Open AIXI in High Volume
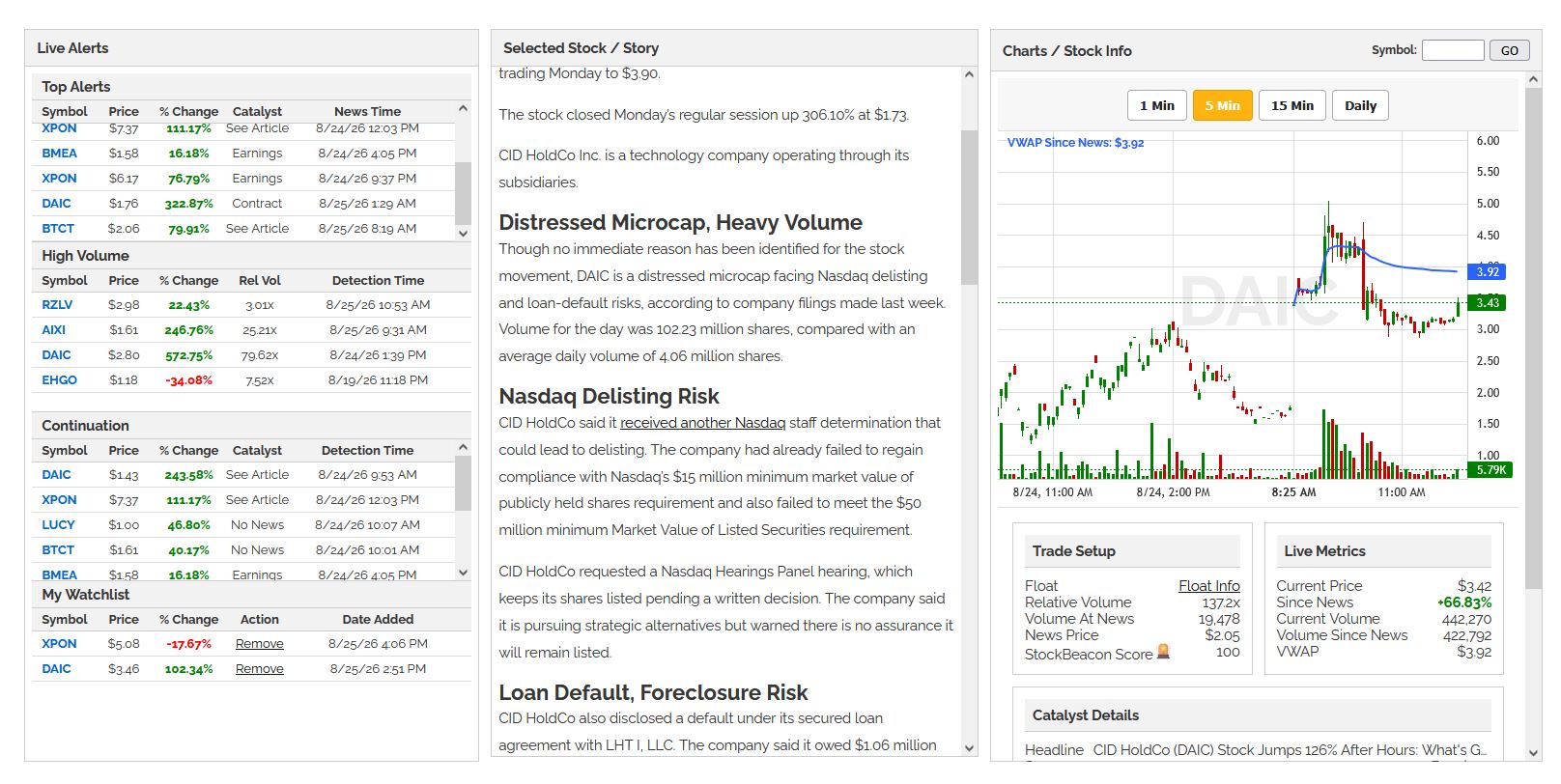This screenshot has height=784, width=1561. (x=54, y=329)
